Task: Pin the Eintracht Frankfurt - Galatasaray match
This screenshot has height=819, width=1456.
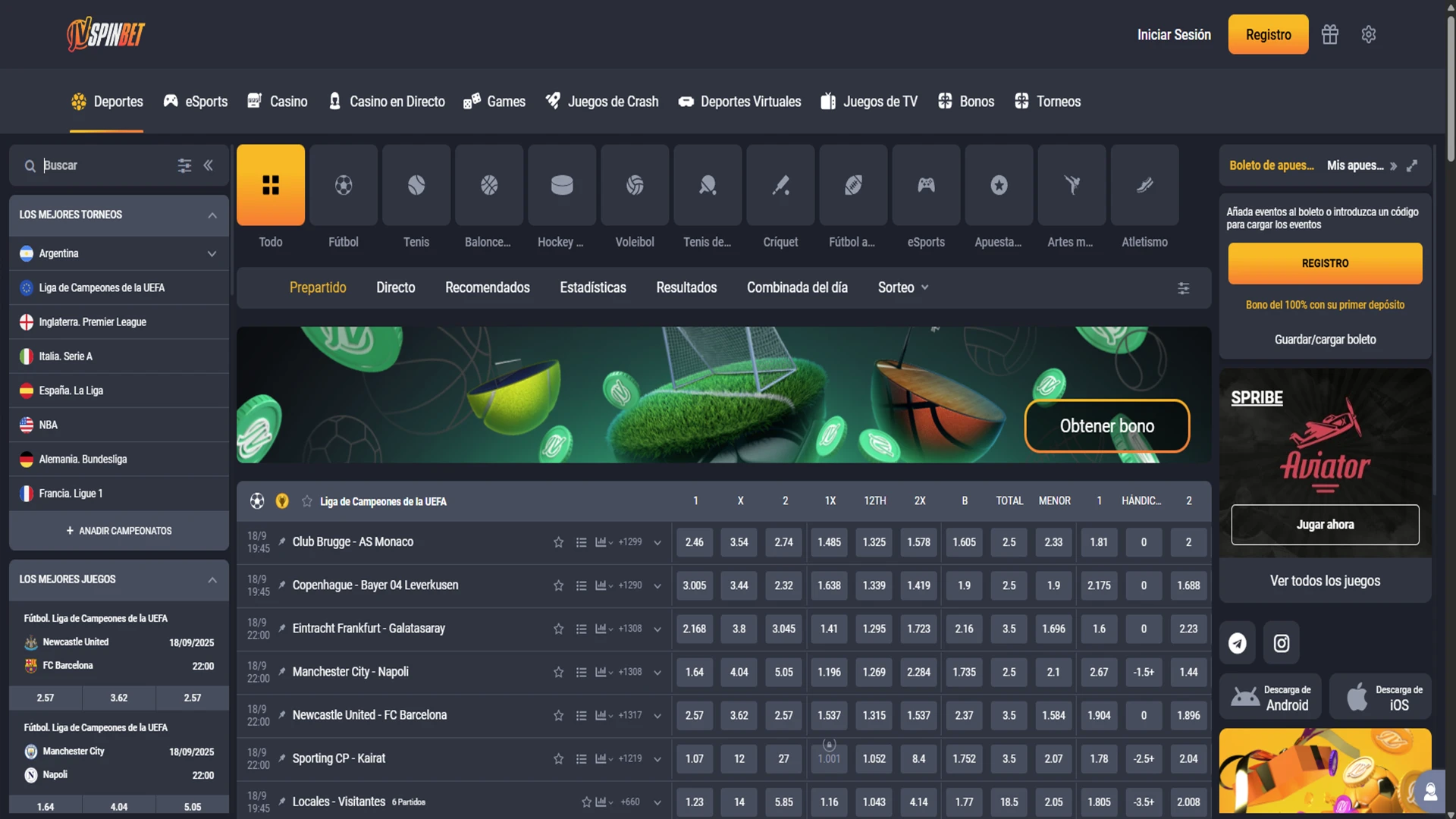Action: [x=282, y=629]
